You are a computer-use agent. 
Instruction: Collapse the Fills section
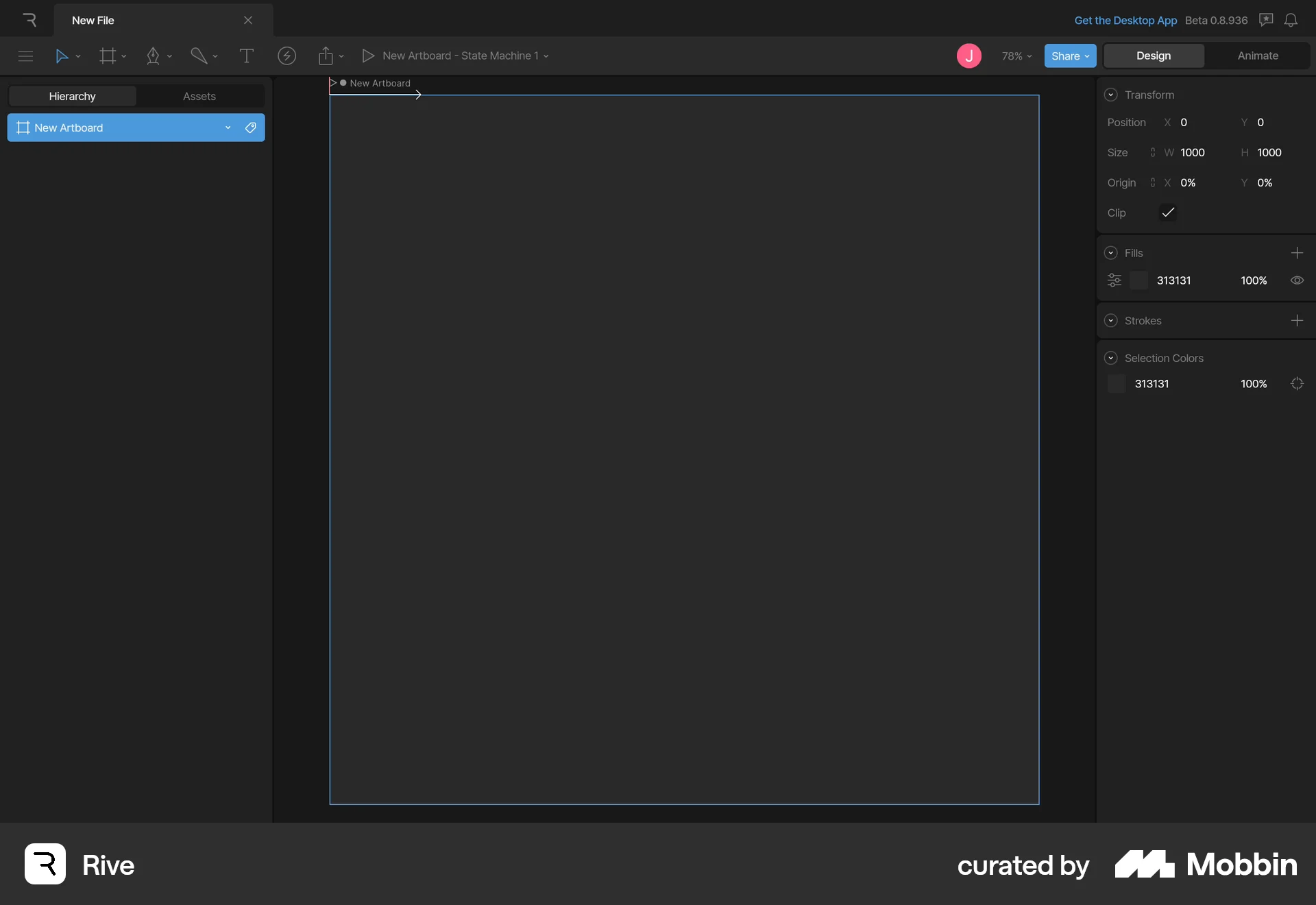(x=1111, y=252)
